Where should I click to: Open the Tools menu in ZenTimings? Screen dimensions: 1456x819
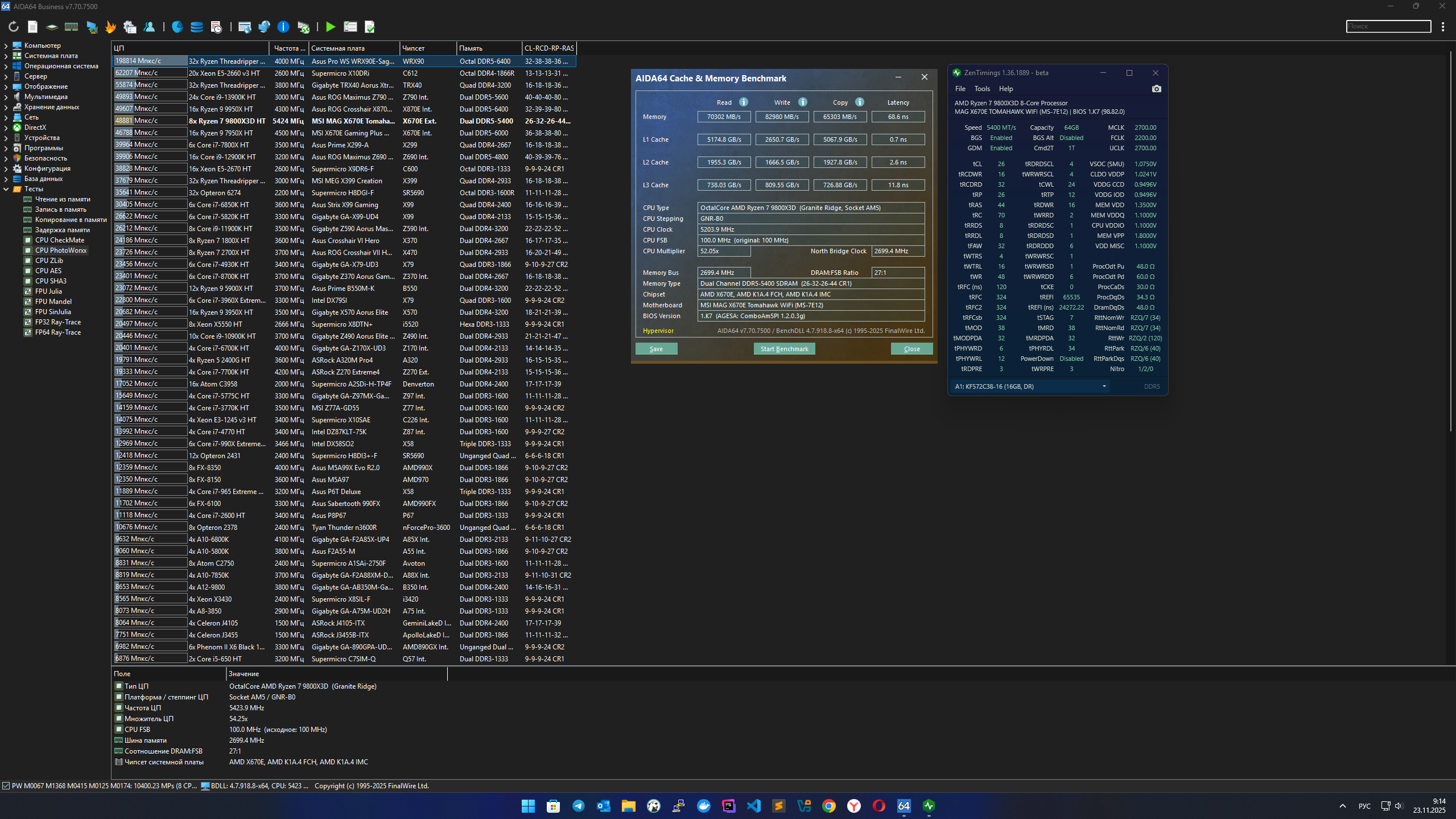tap(982, 89)
